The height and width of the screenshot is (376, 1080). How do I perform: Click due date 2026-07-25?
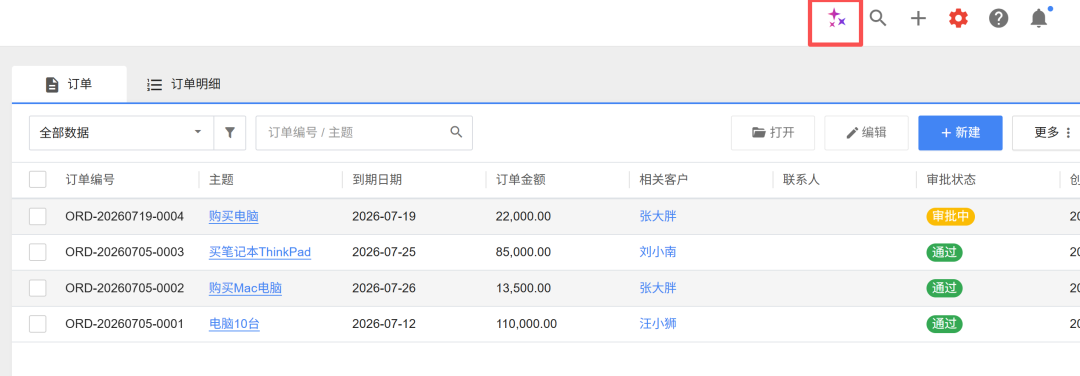pos(384,252)
